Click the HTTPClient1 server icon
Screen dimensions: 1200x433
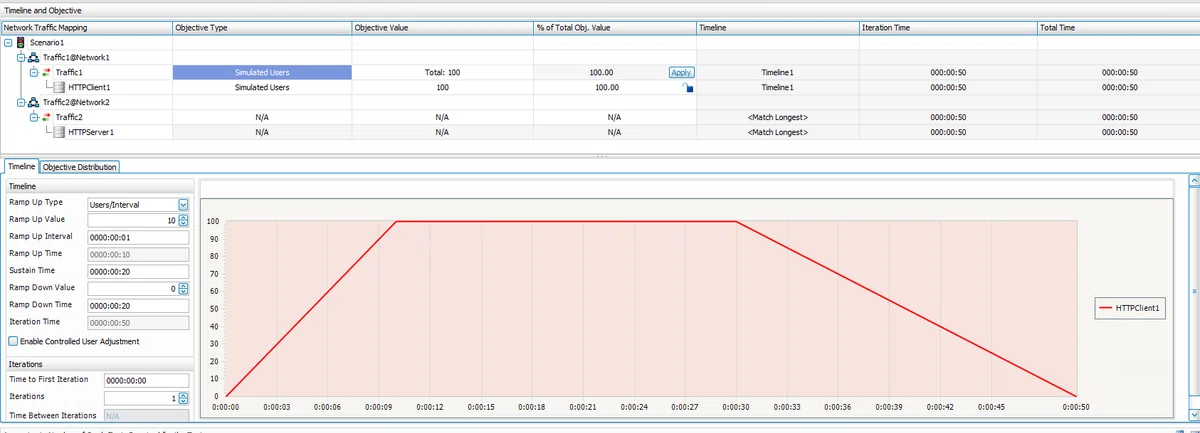click(59, 87)
